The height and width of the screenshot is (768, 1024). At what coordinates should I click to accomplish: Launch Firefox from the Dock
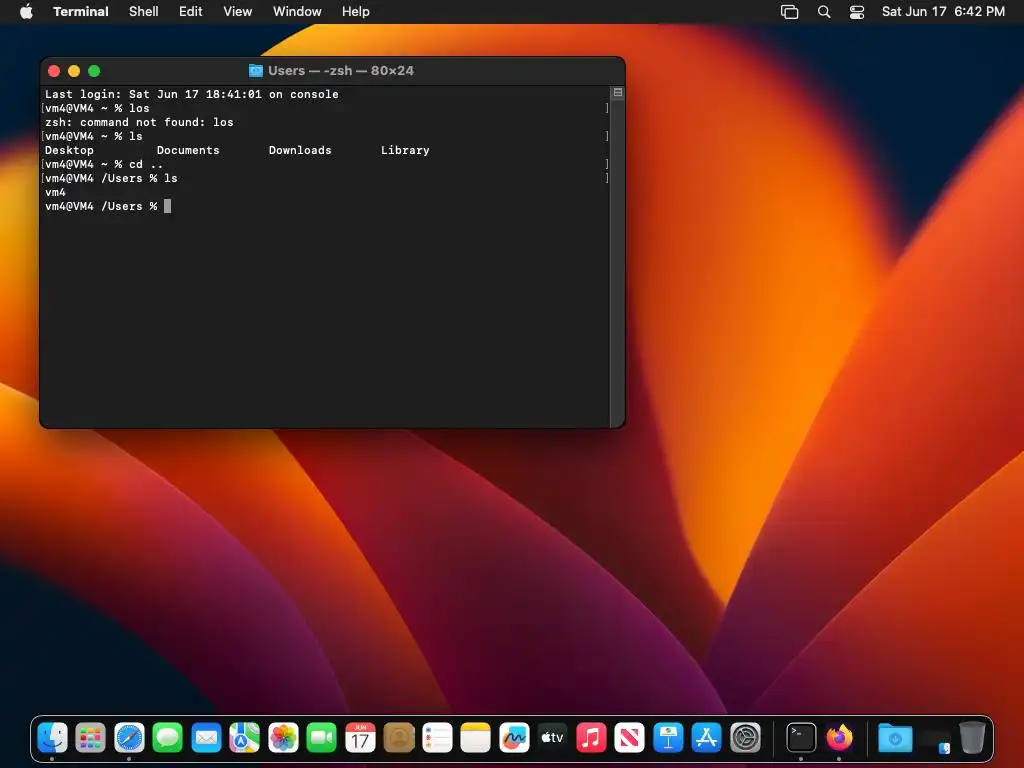click(839, 738)
